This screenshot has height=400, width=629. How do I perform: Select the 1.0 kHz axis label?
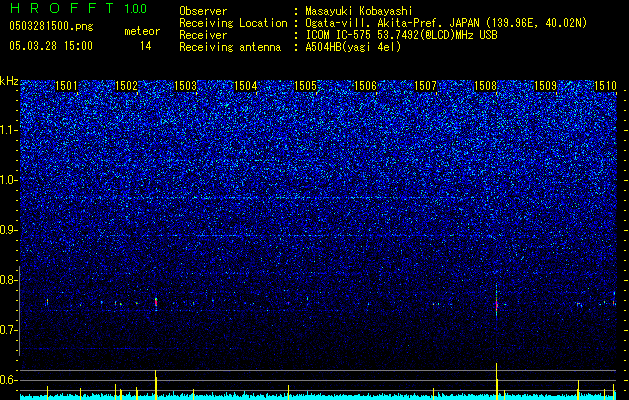pyautogui.click(x=8, y=180)
